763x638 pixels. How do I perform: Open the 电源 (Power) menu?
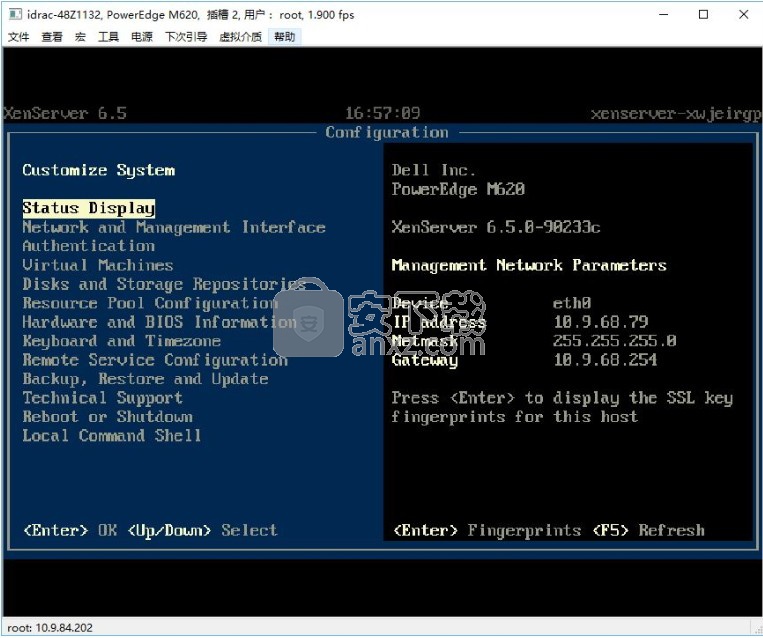pos(142,36)
